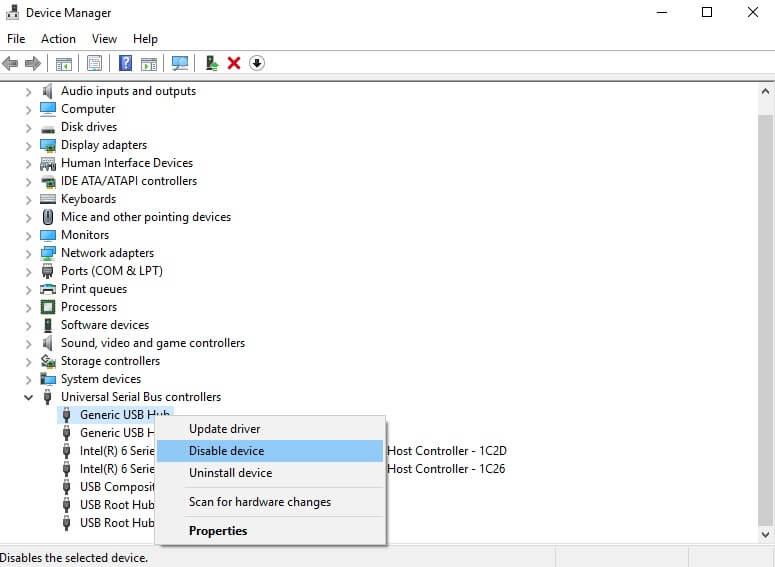Click the Back arrow toolbar icon
775x567 pixels.
pos(10,63)
